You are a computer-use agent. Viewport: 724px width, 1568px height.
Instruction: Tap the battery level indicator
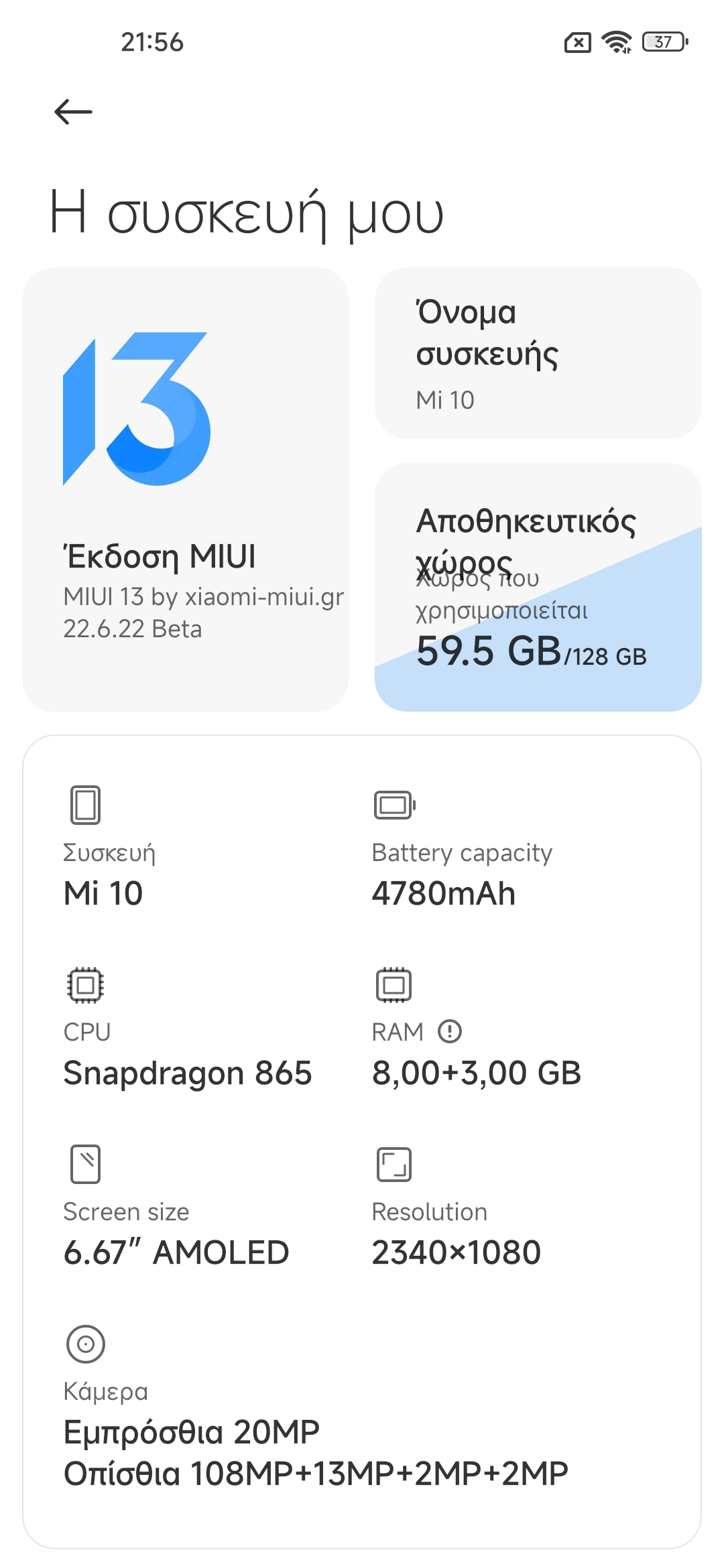point(665,42)
